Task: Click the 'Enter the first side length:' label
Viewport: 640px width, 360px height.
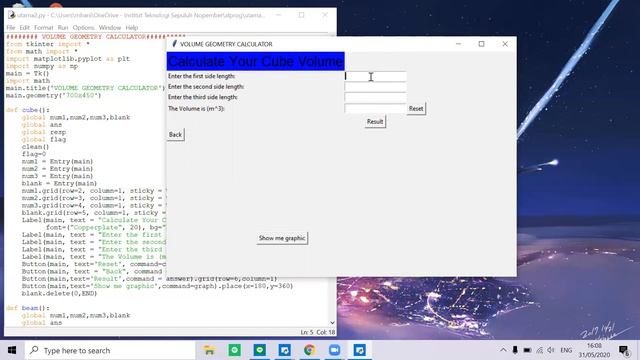Action: [x=201, y=76]
